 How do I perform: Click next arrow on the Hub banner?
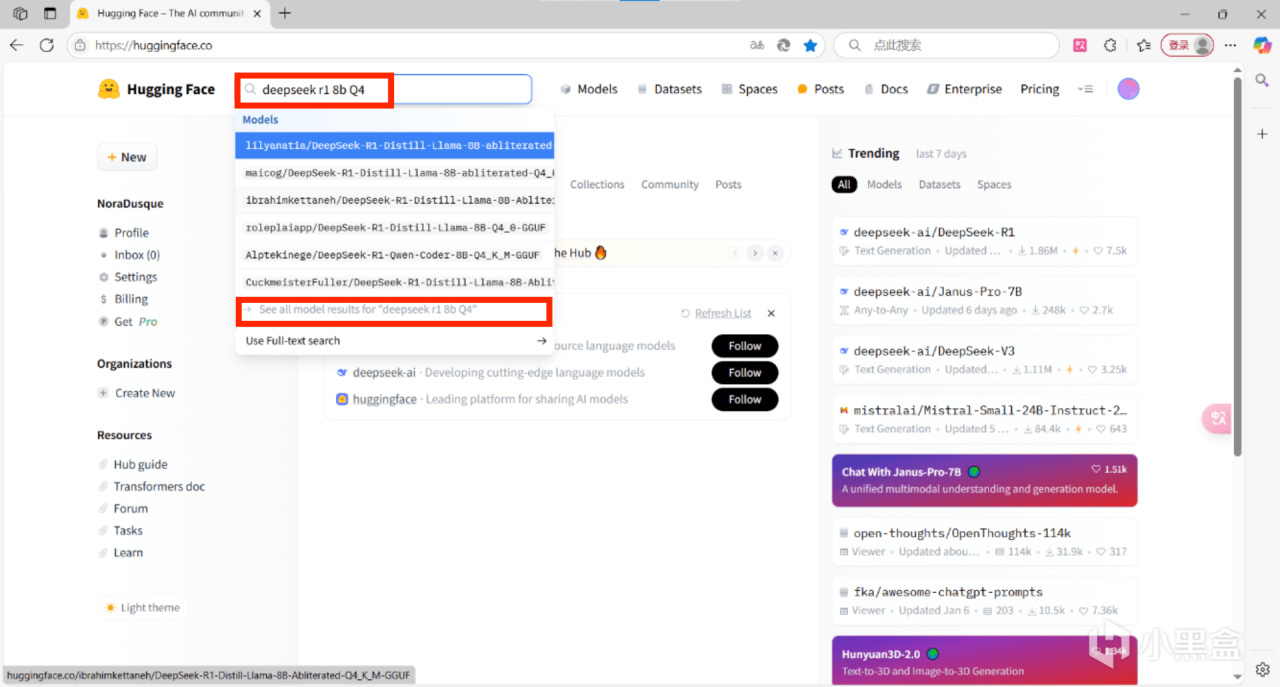coord(755,253)
